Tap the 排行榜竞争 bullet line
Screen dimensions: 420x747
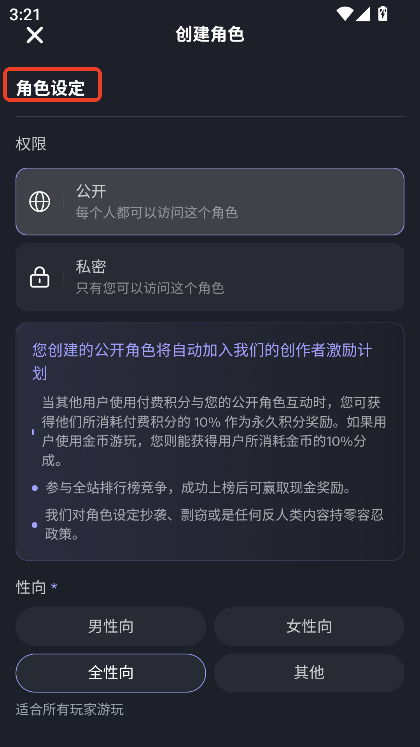pos(198,488)
